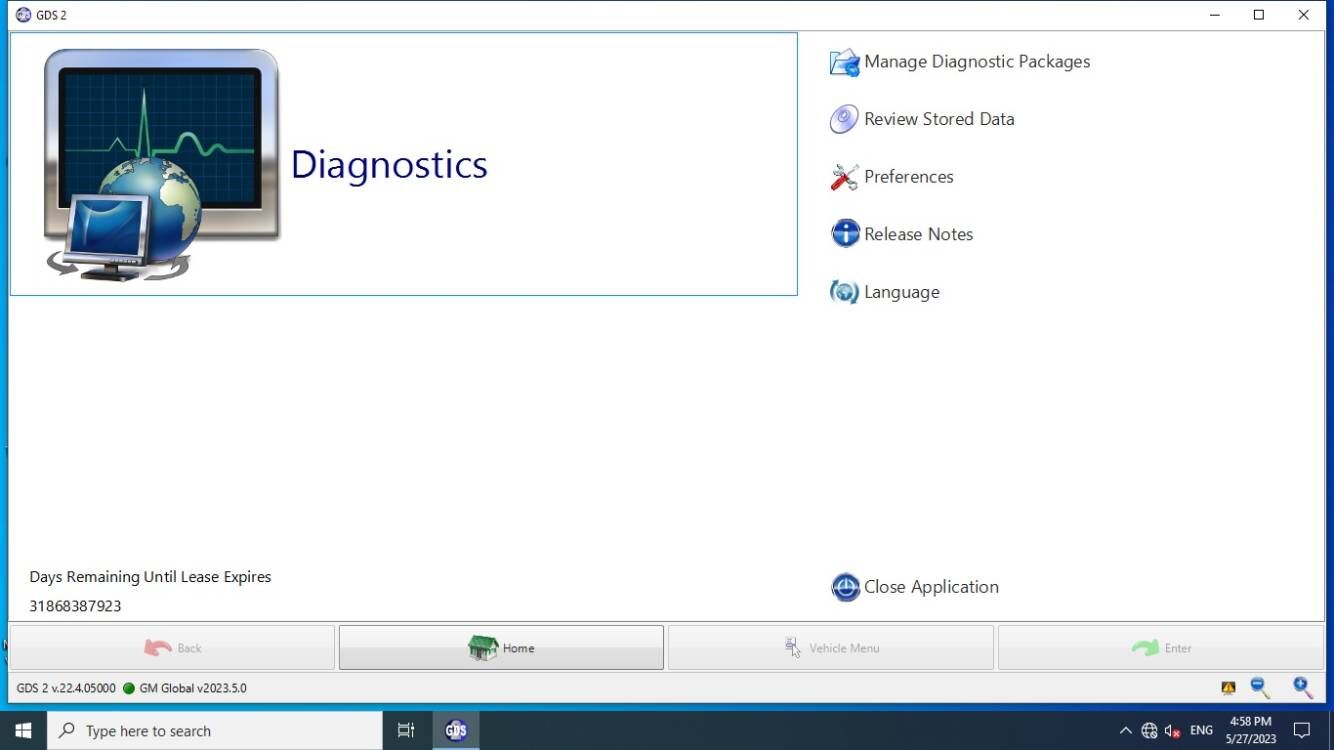Click the Preferences tools icon
This screenshot has height=750, width=1334.
click(x=845, y=177)
